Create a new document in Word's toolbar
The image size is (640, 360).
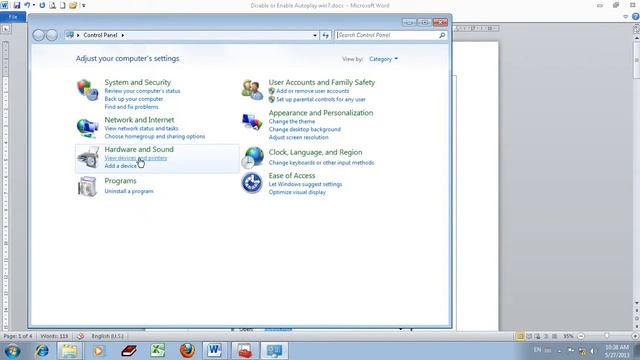tap(62, 5)
